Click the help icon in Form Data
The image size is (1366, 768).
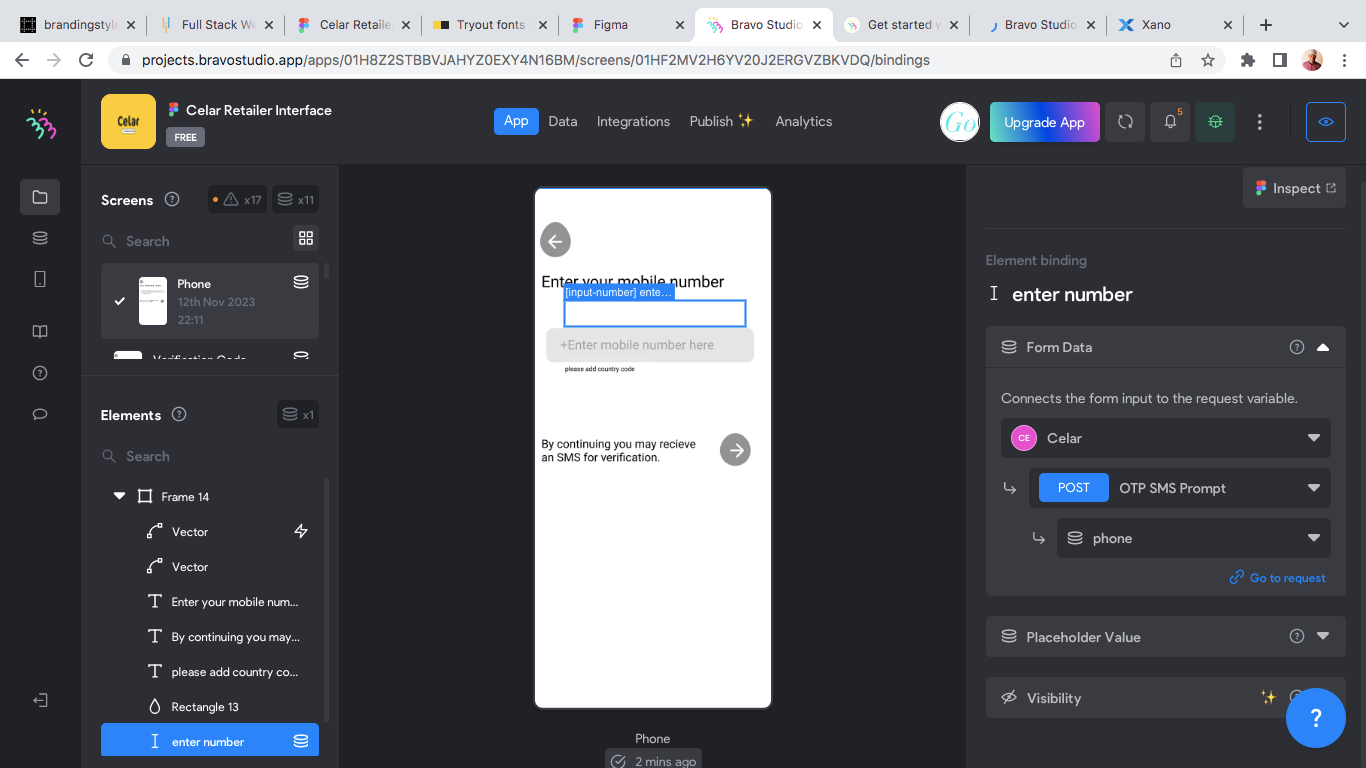point(1297,347)
